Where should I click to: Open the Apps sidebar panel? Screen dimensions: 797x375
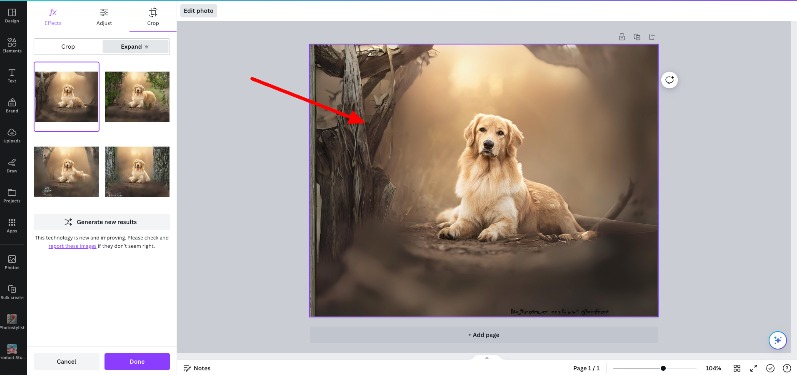[x=12, y=225]
